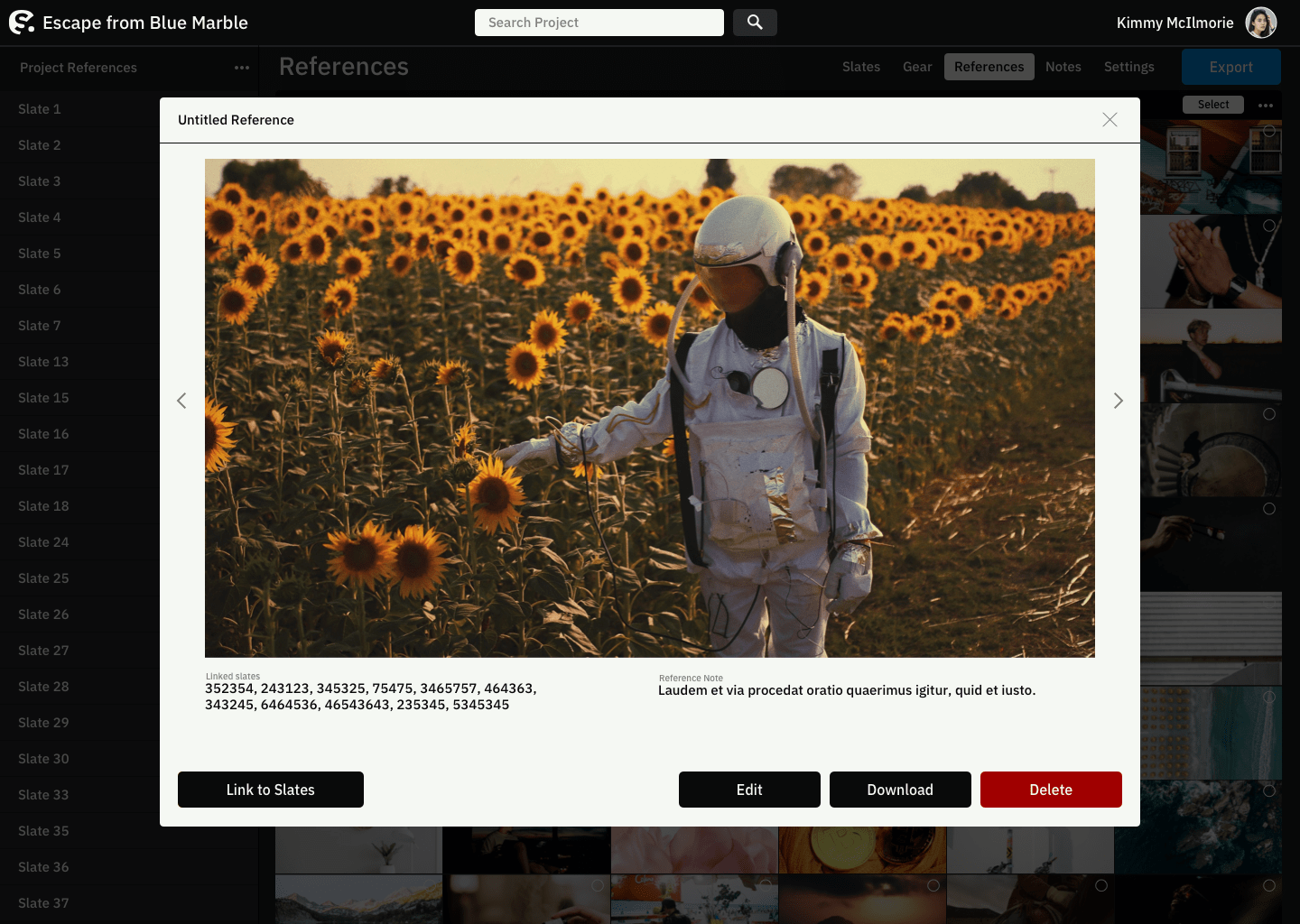Click the search magnifier icon button

coord(755,23)
